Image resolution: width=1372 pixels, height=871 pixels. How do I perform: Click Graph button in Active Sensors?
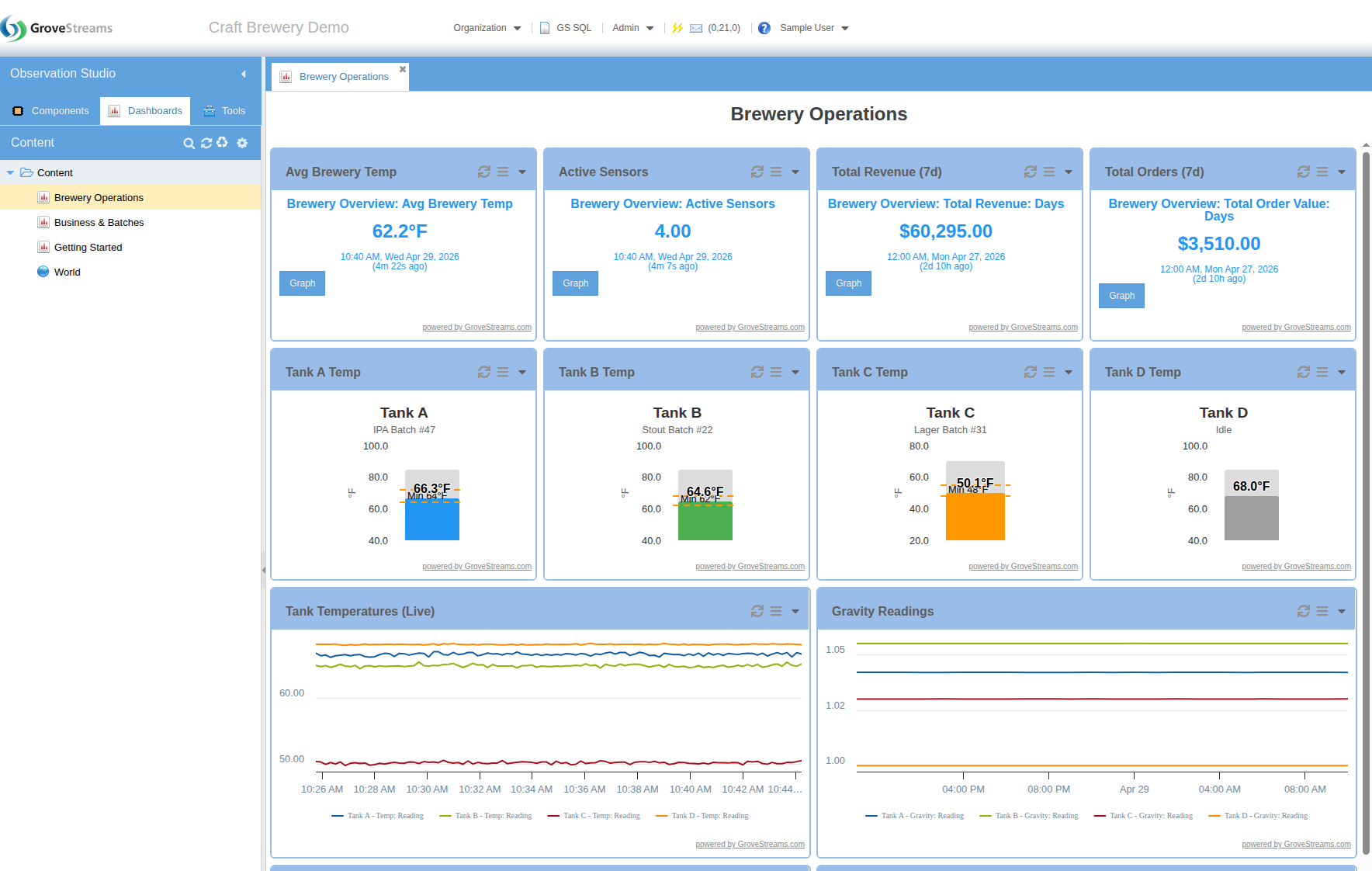point(576,283)
